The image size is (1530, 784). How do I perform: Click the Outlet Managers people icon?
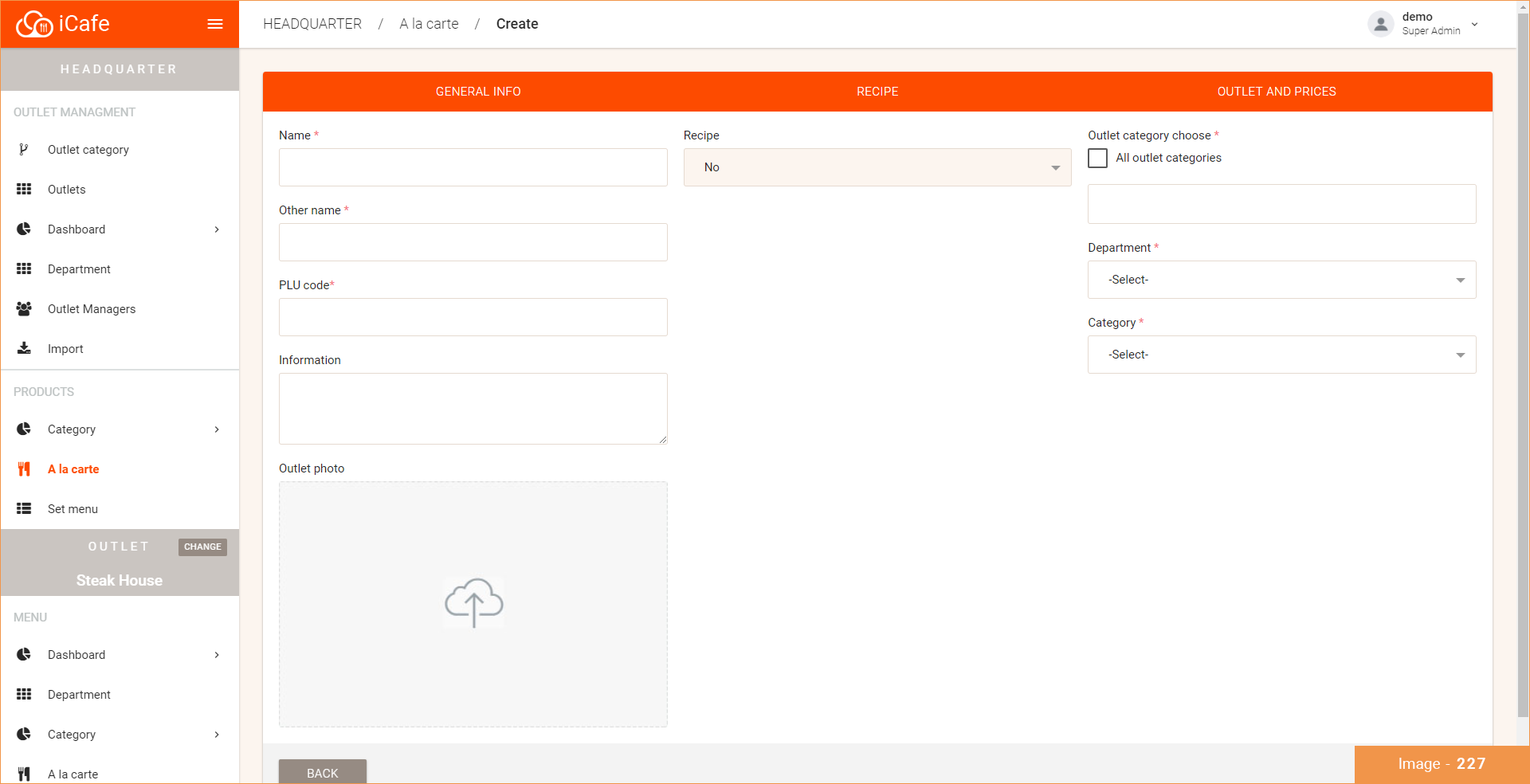24,309
